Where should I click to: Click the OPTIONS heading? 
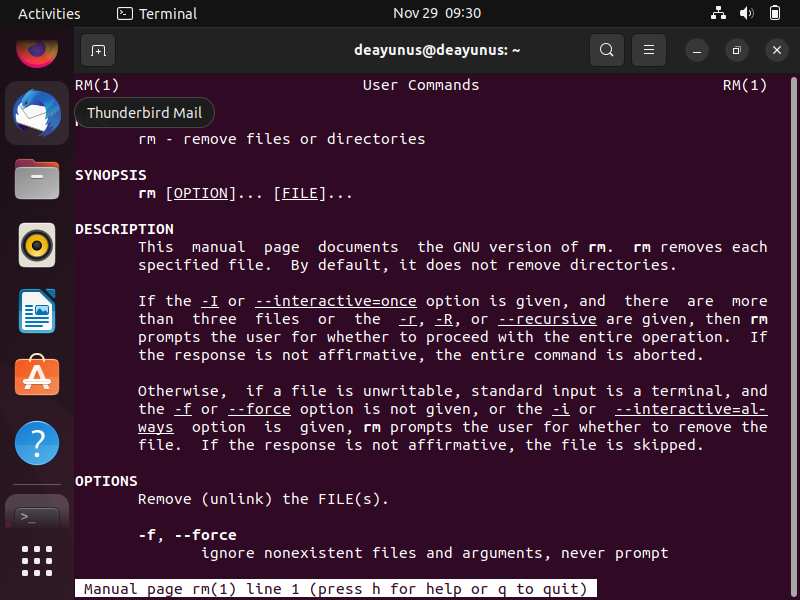click(x=106, y=481)
